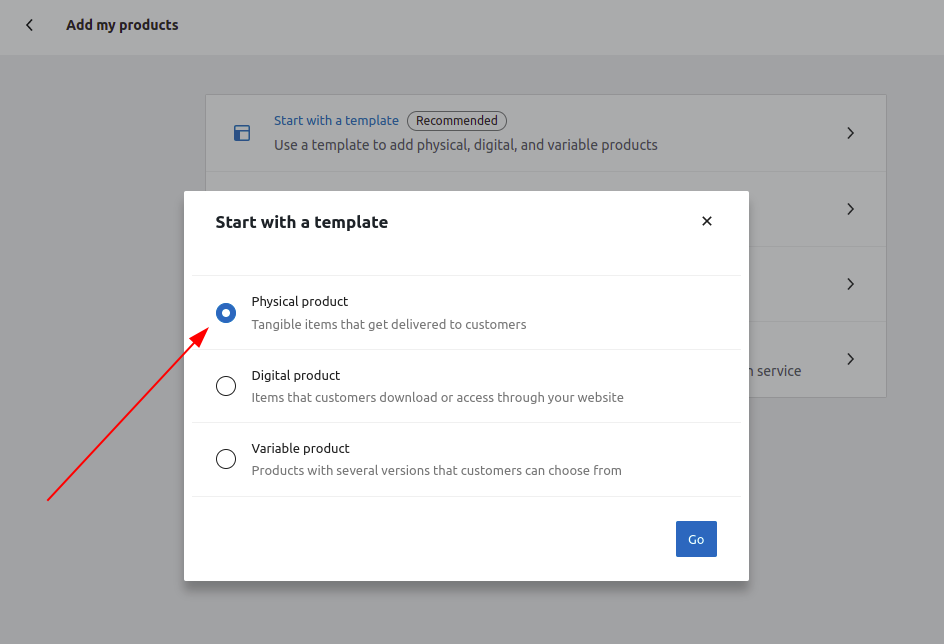Click the chevron on the row ending in 'service'
The image size is (944, 644).
coord(850,359)
